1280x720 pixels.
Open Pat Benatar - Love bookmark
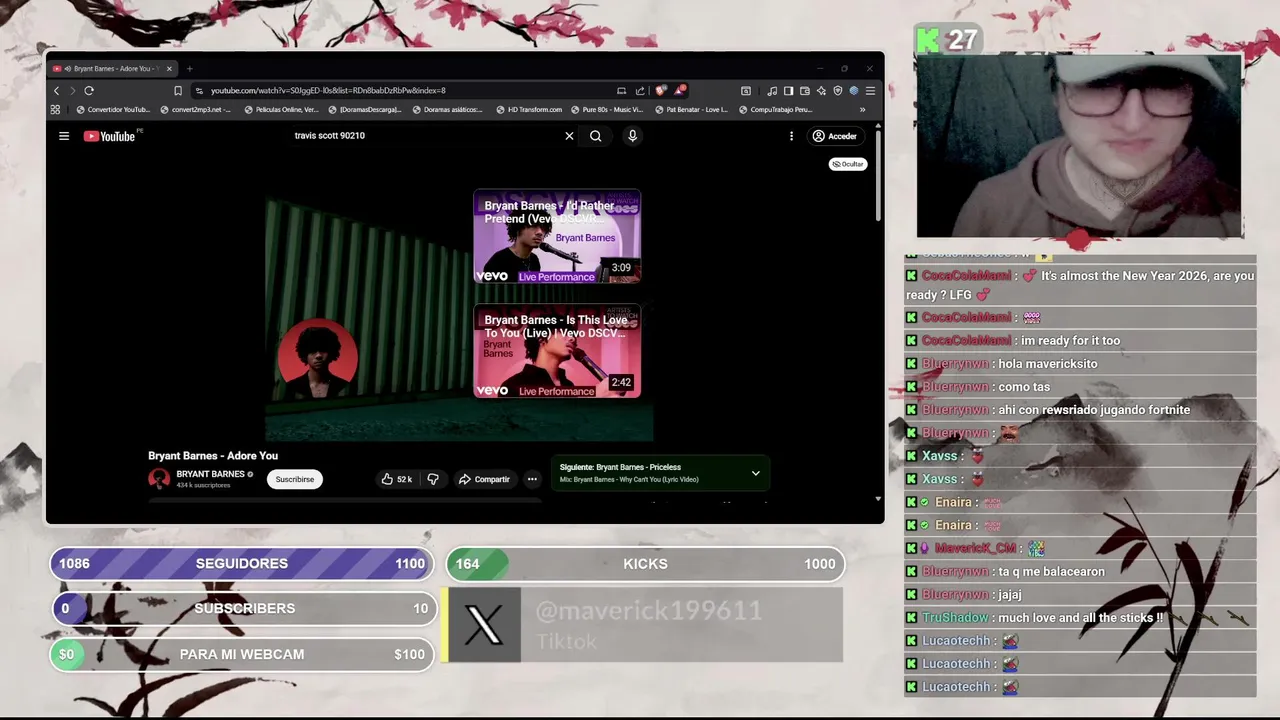tap(691, 110)
